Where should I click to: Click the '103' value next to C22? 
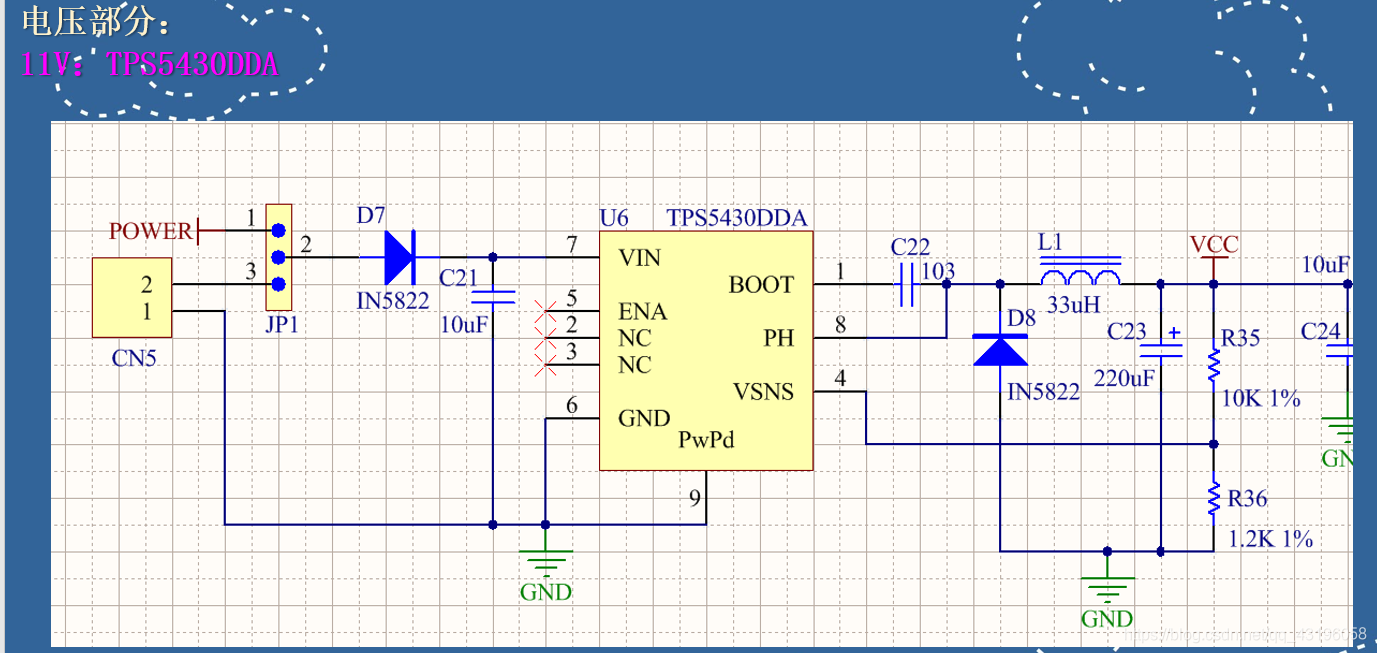point(938,271)
